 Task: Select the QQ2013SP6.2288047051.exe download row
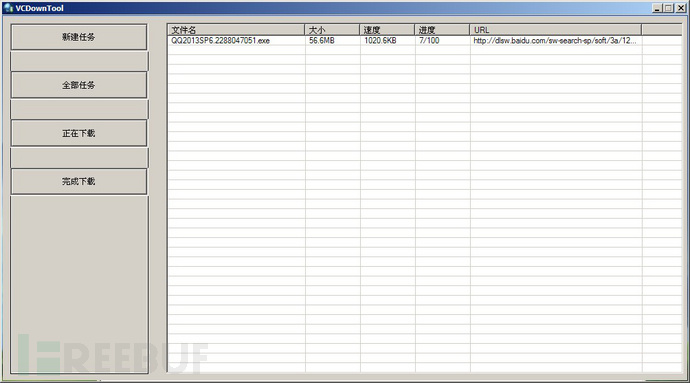point(425,41)
